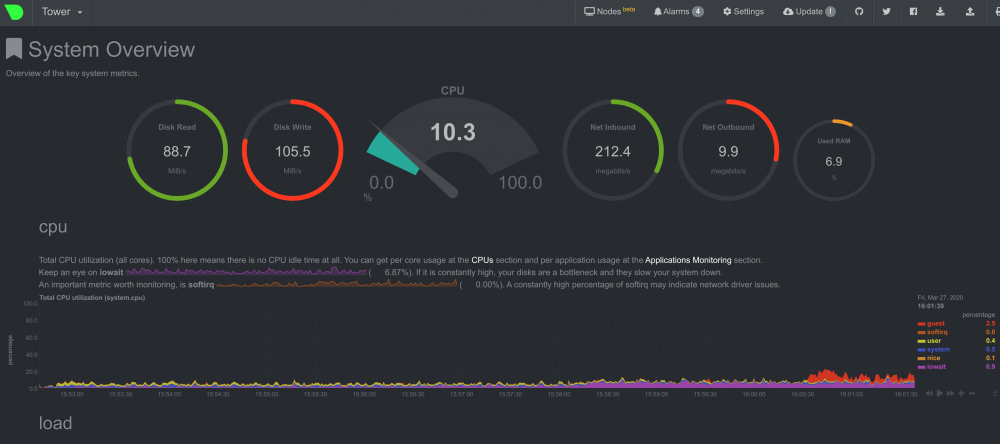1000x444 pixels.
Task: Click the Disk Read gauge
Action: [x=177, y=151]
